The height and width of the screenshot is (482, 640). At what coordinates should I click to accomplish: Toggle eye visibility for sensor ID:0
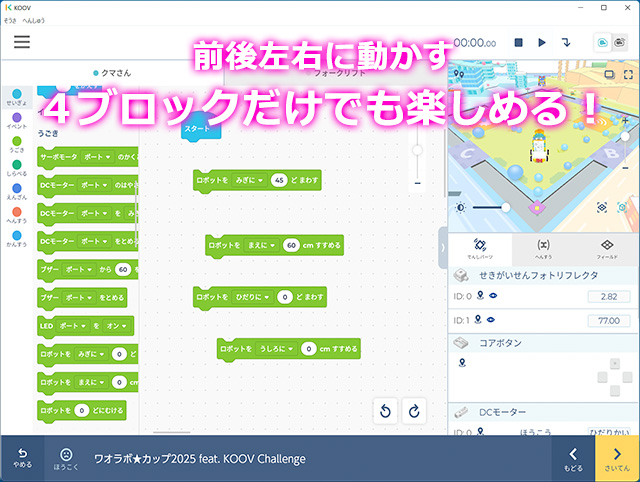[493, 295]
